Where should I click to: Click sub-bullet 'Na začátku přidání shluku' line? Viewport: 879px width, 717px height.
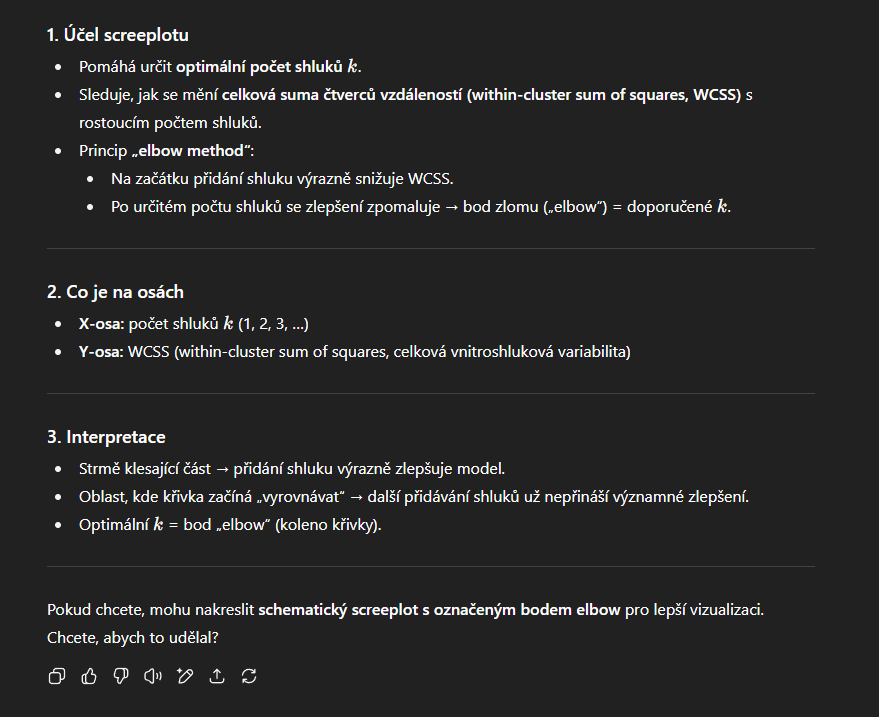[282, 179]
